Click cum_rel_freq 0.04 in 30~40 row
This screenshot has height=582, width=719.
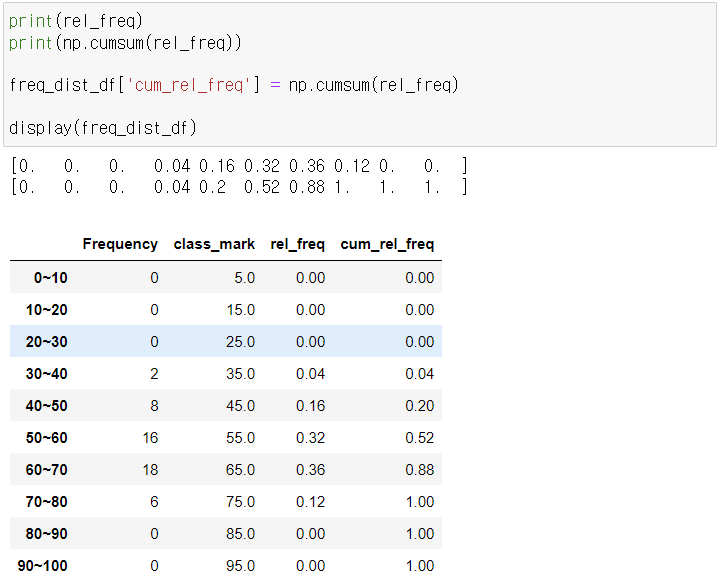pyautogui.click(x=420, y=374)
